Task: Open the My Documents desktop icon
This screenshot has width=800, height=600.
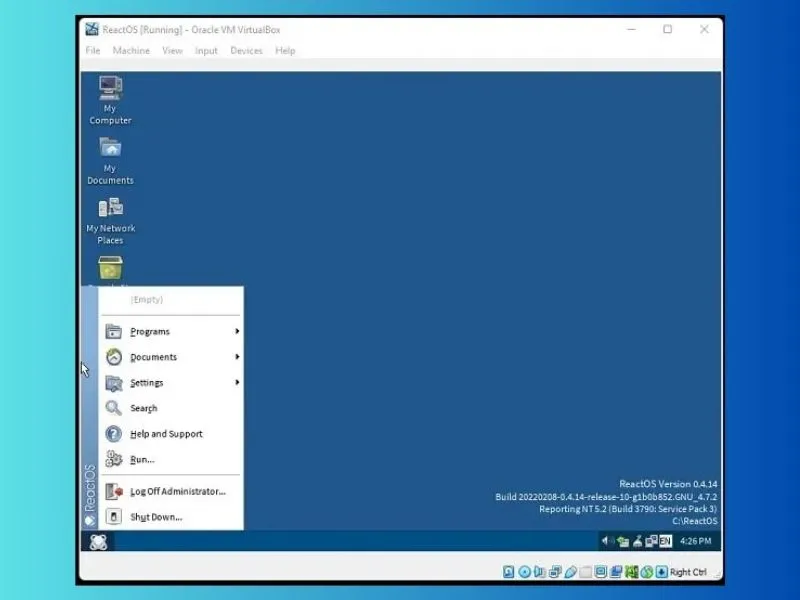Action: (110, 160)
